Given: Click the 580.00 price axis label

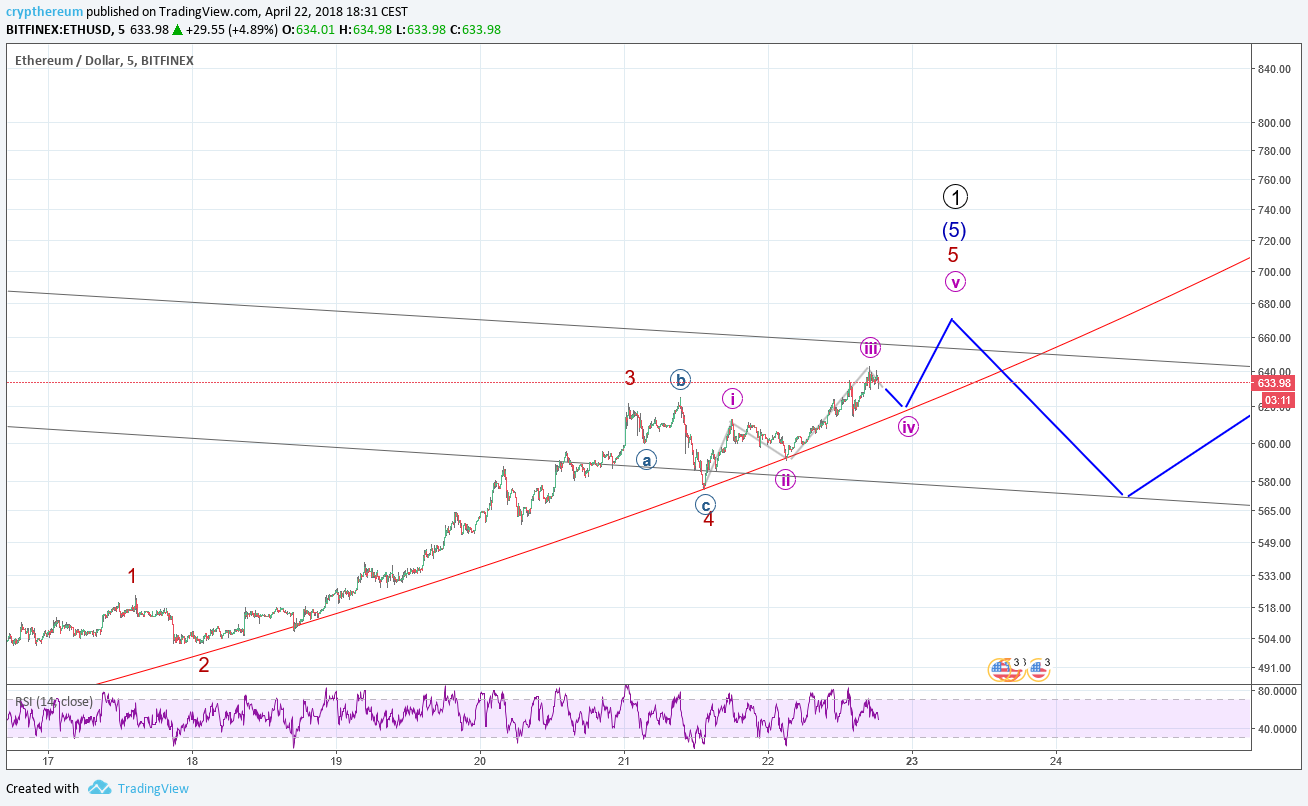Looking at the screenshot, I should tap(1273, 482).
